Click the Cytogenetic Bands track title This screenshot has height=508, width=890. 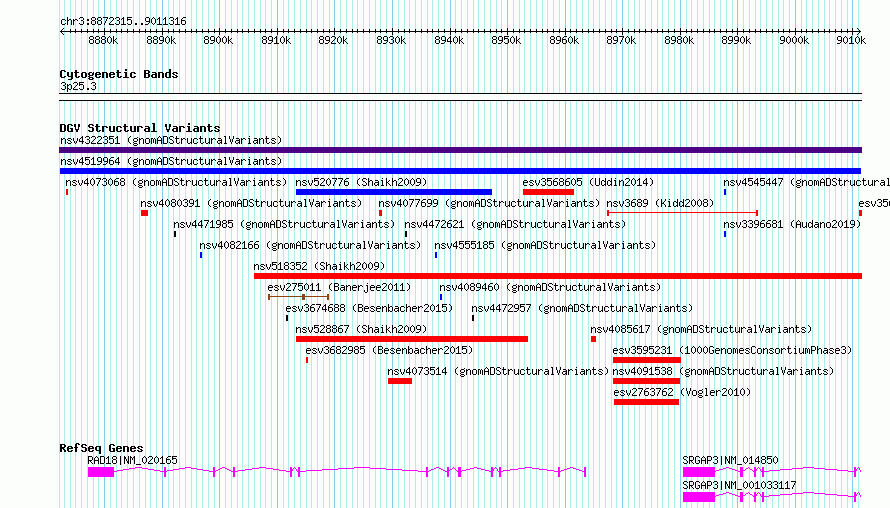(x=119, y=74)
